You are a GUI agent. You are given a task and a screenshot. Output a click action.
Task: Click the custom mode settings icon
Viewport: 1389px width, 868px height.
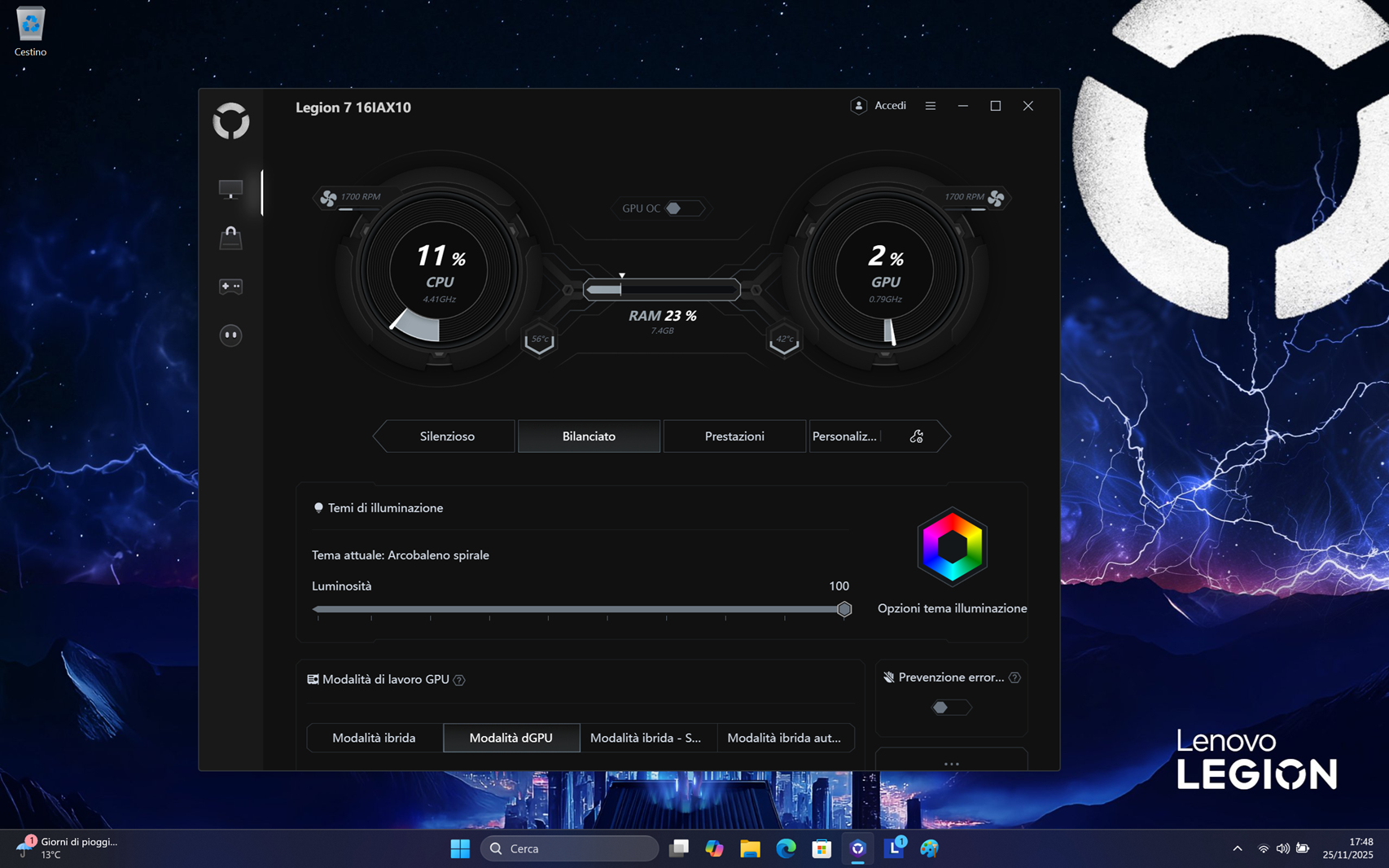coord(916,436)
